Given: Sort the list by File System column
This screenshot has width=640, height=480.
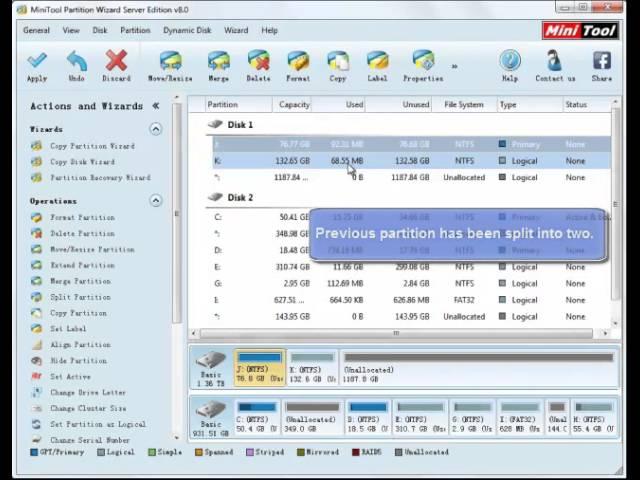Looking at the screenshot, I should coord(464,105).
